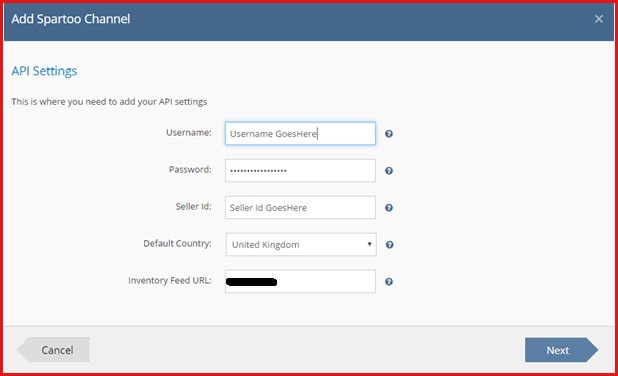View help icon next to Inventory Feed URL
The image size is (618, 376).
coord(389,282)
